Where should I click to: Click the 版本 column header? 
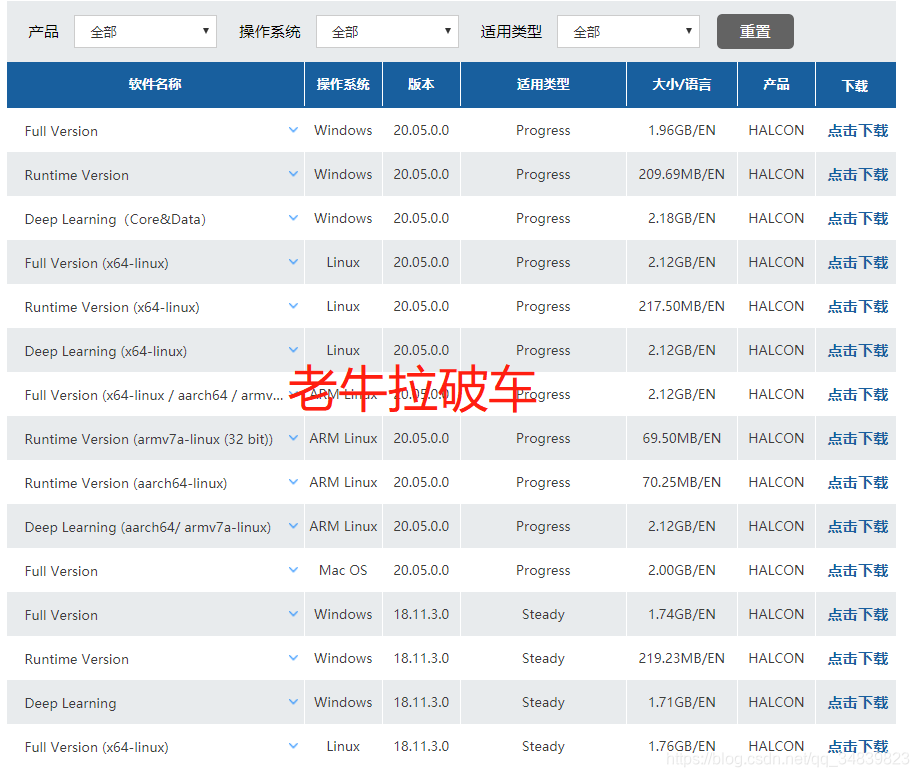coord(421,84)
